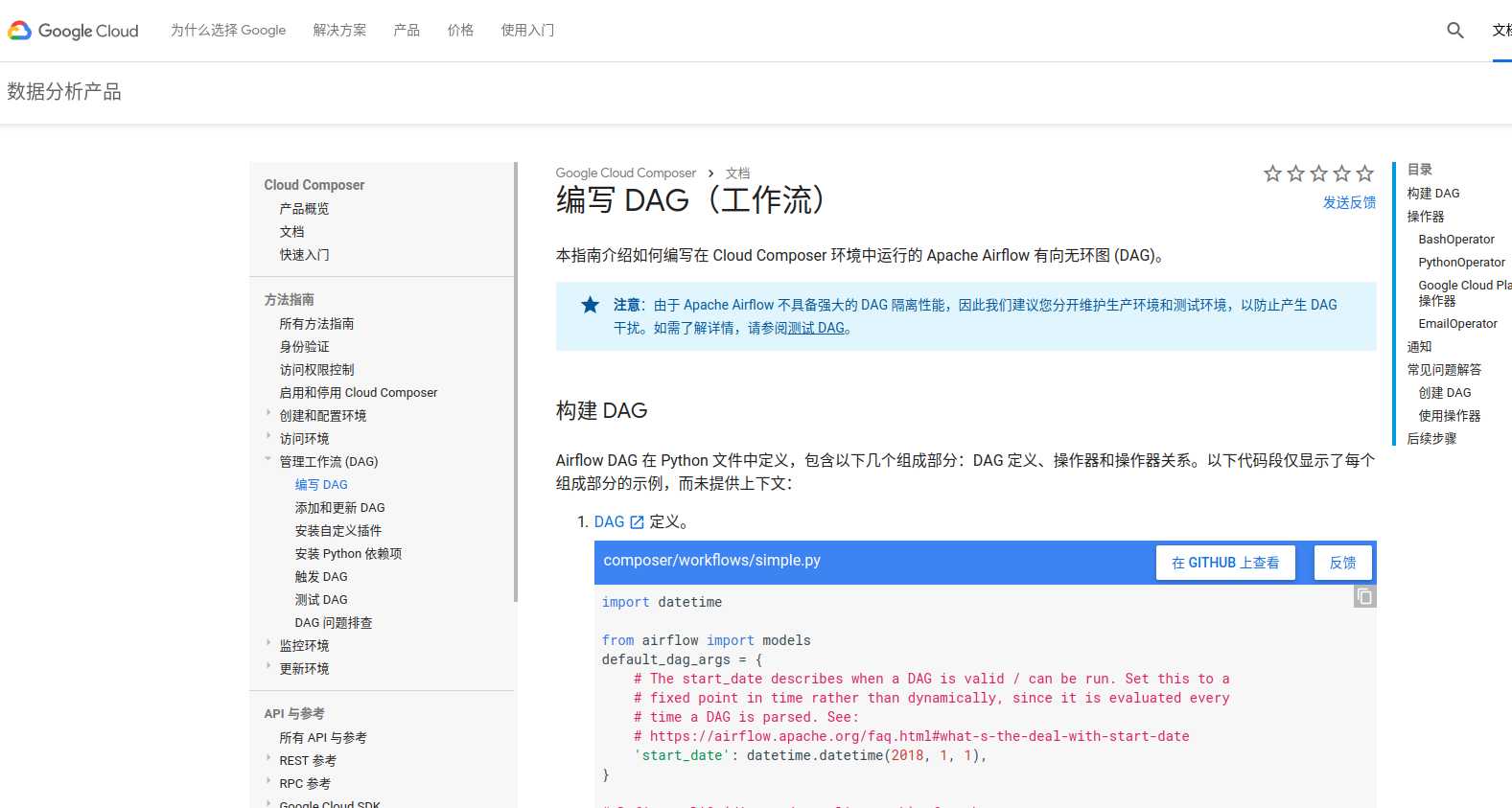Open the search magnifier icon
This screenshot has height=808, width=1512.
coord(1455,31)
